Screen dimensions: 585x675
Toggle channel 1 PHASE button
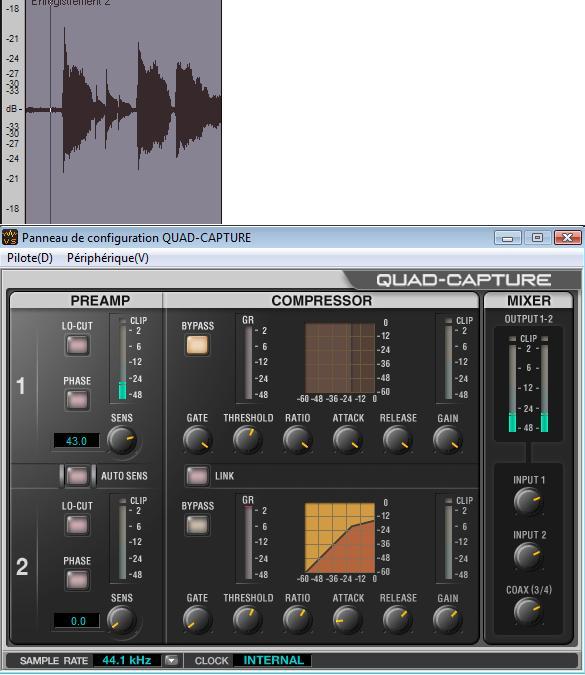pos(77,400)
